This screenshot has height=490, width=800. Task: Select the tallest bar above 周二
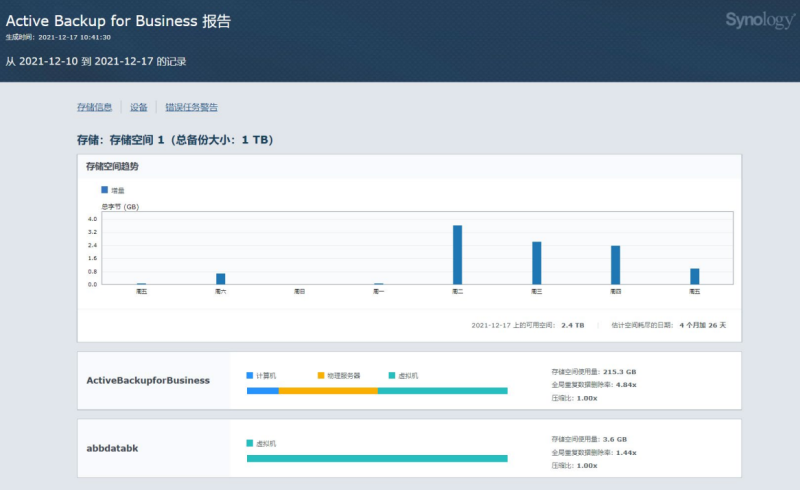[457, 255]
